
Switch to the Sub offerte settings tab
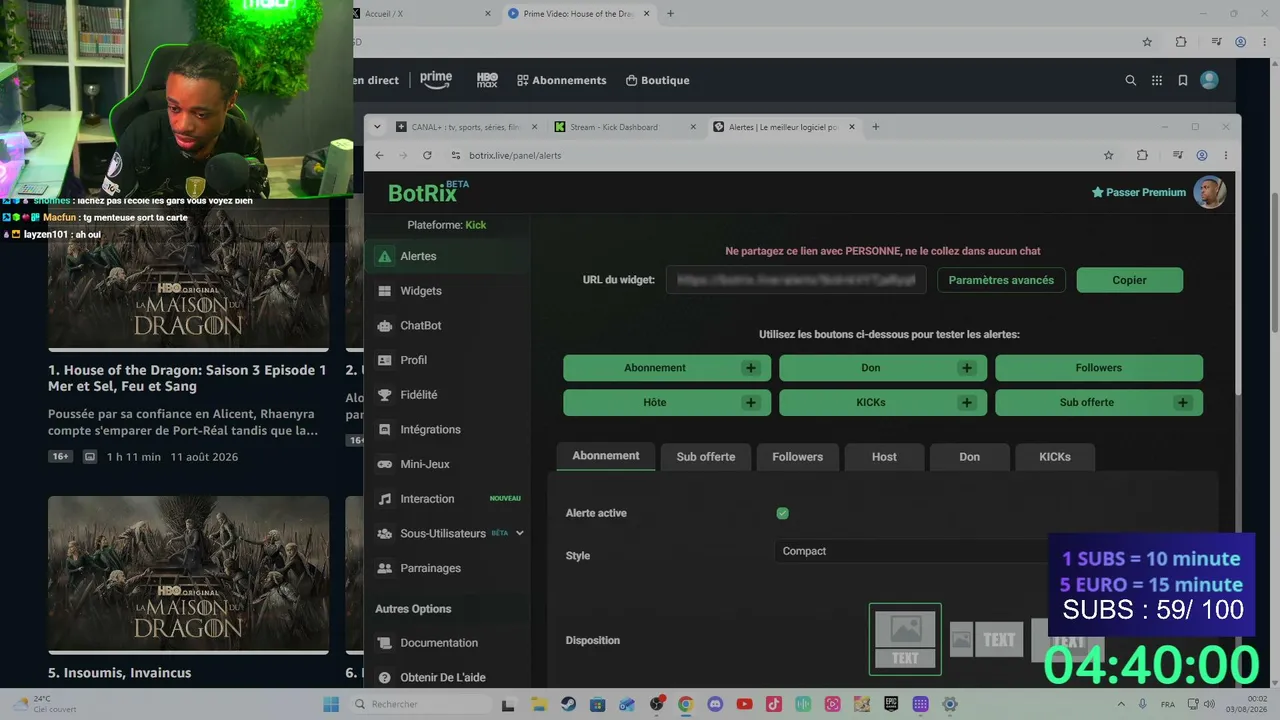[x=706, y=457]
